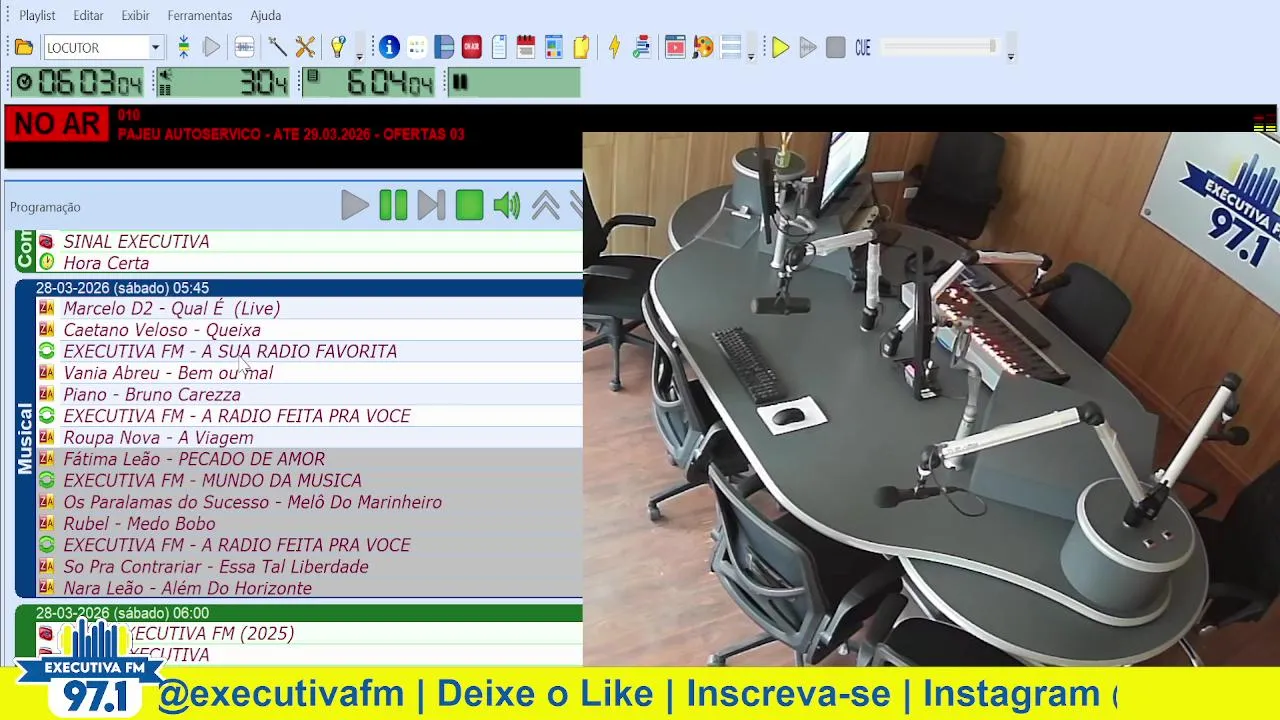Select Rubel - Medo Bobo

tap(309, 523)
